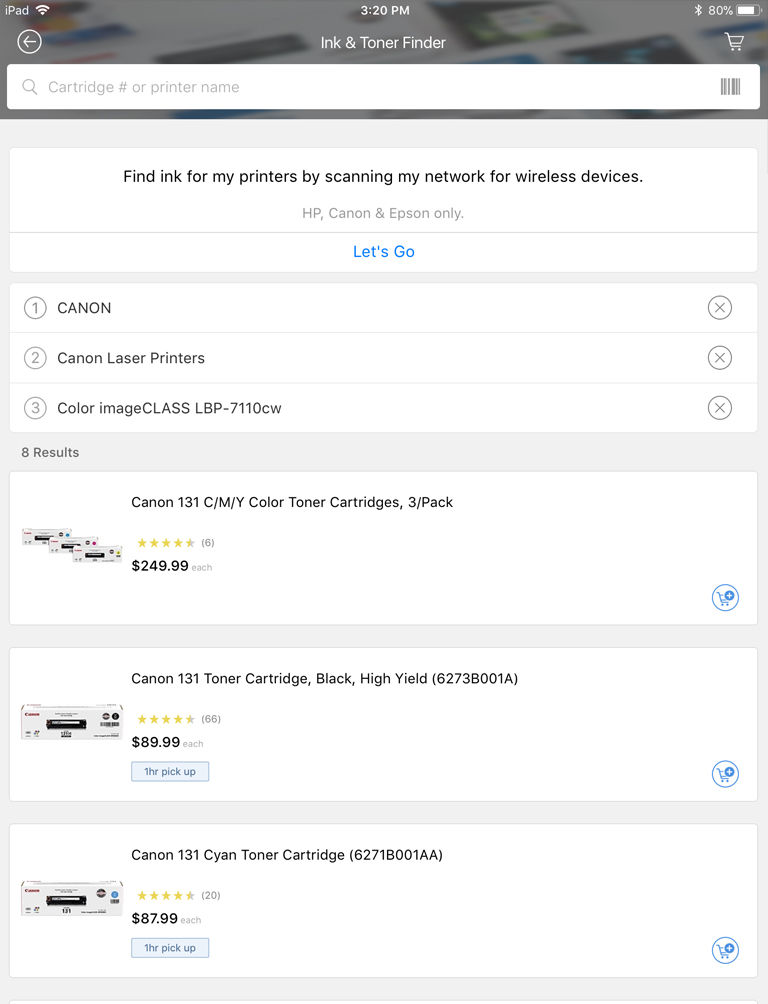Click the search magnifier icon
This screenshot has width=768, height=1004.
(x=29, y=86)
